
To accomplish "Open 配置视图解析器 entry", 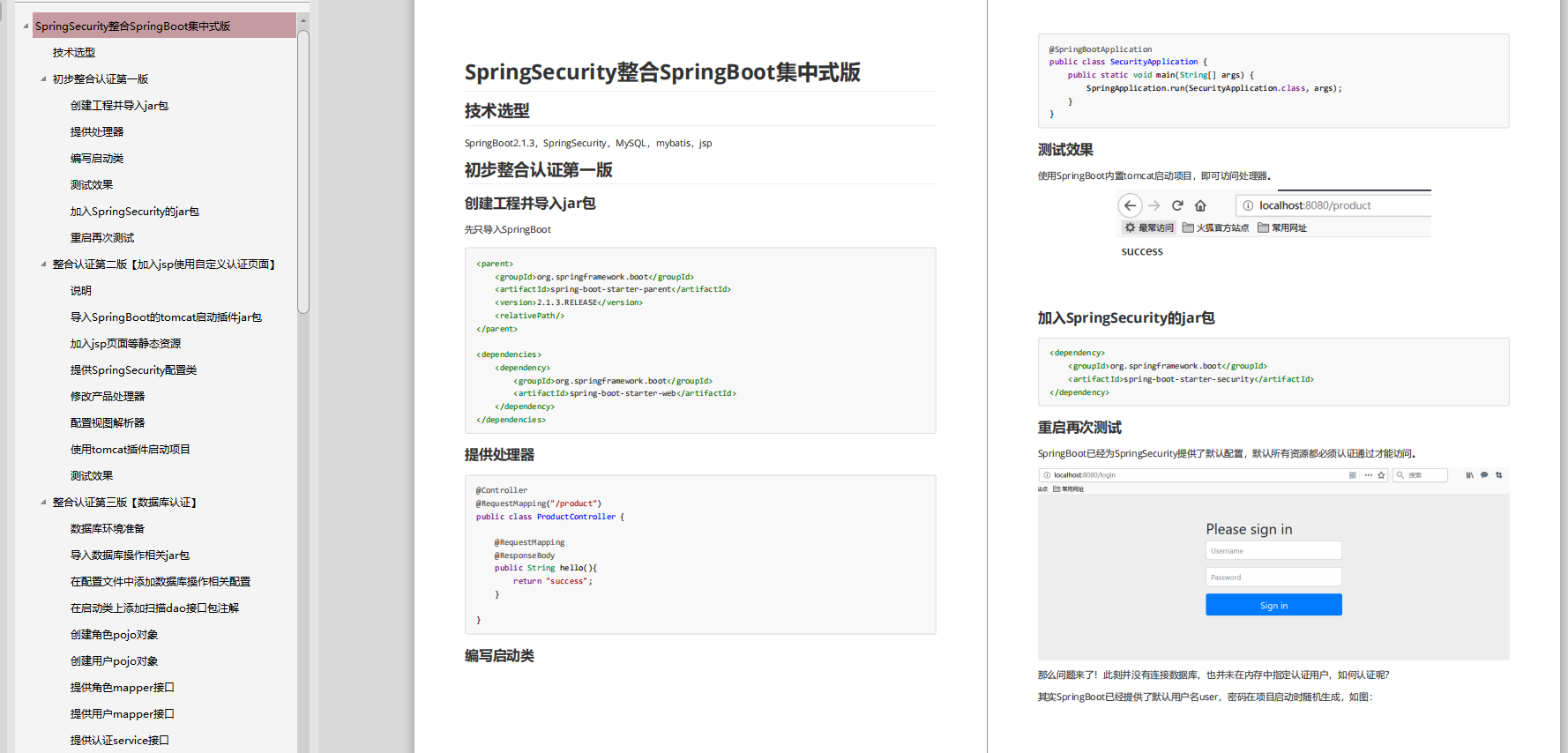I will pos(108,423).
